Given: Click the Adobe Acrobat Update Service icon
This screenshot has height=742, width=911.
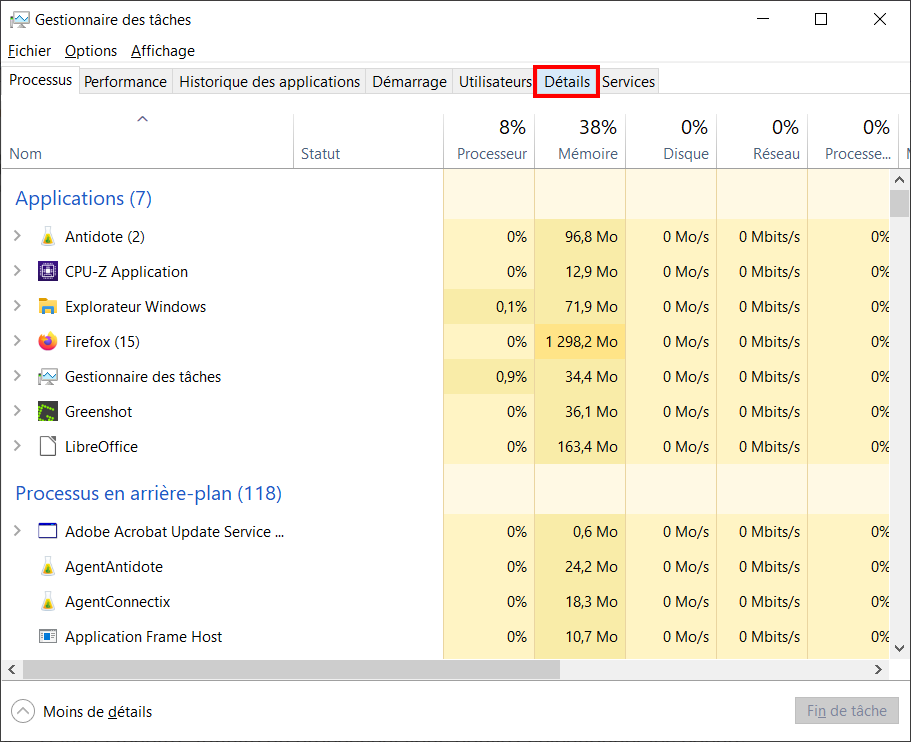Looking at the screenshot, I should (48, 531).
